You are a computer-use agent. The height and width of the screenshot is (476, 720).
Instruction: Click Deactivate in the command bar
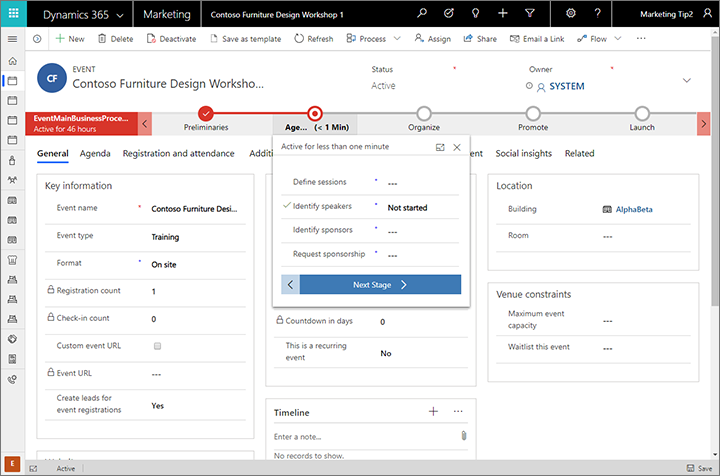click(x=171, y=38)
